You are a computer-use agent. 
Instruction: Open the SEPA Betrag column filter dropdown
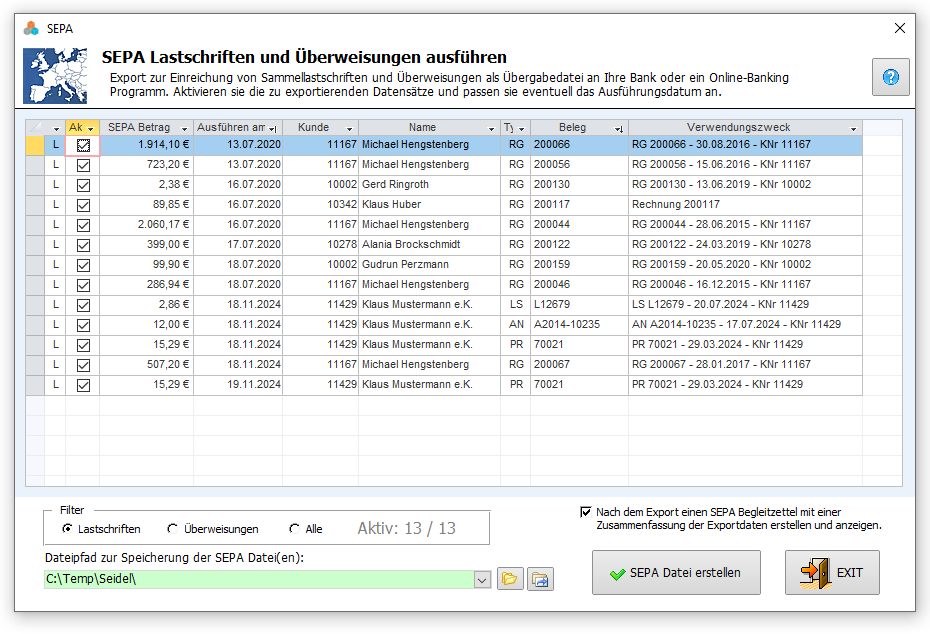coord(184,129)
